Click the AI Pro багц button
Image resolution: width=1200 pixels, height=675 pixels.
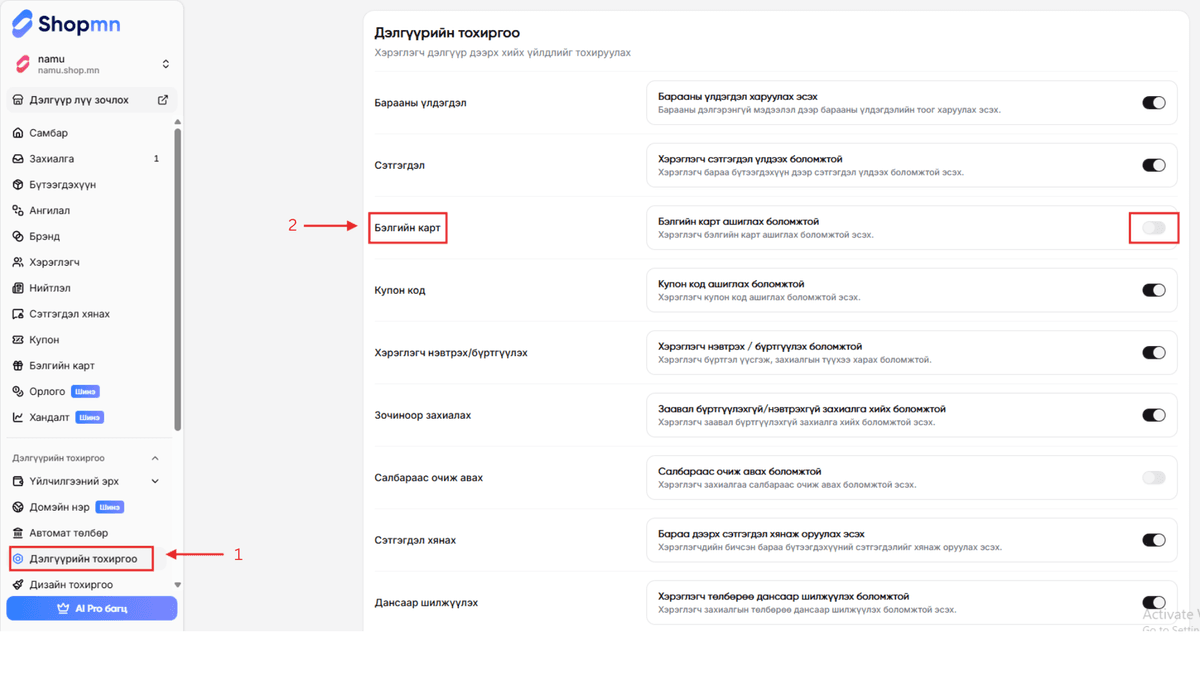pyautogui.click(x=92, y=608)
